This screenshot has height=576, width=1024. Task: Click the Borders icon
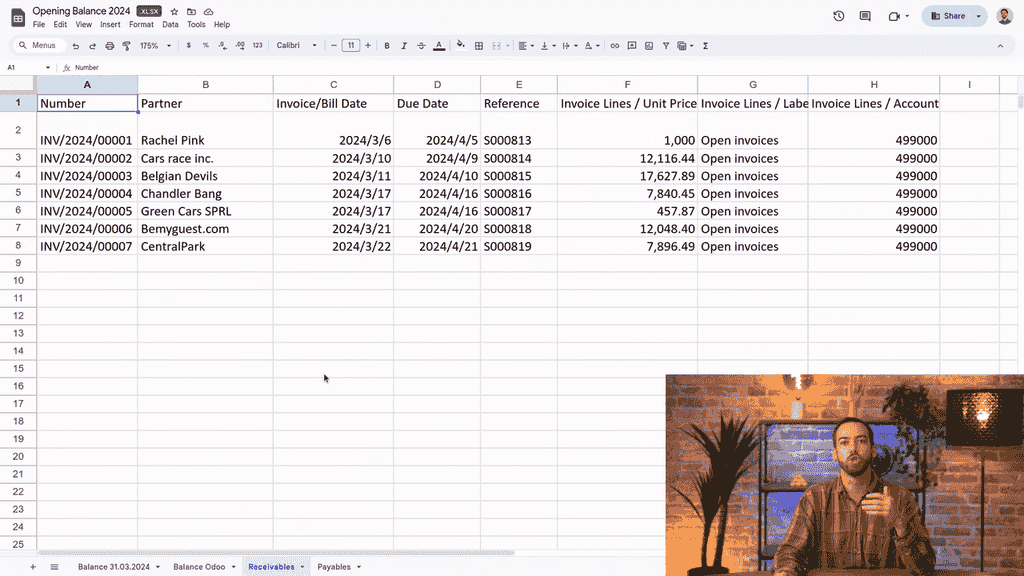(479, 46)
